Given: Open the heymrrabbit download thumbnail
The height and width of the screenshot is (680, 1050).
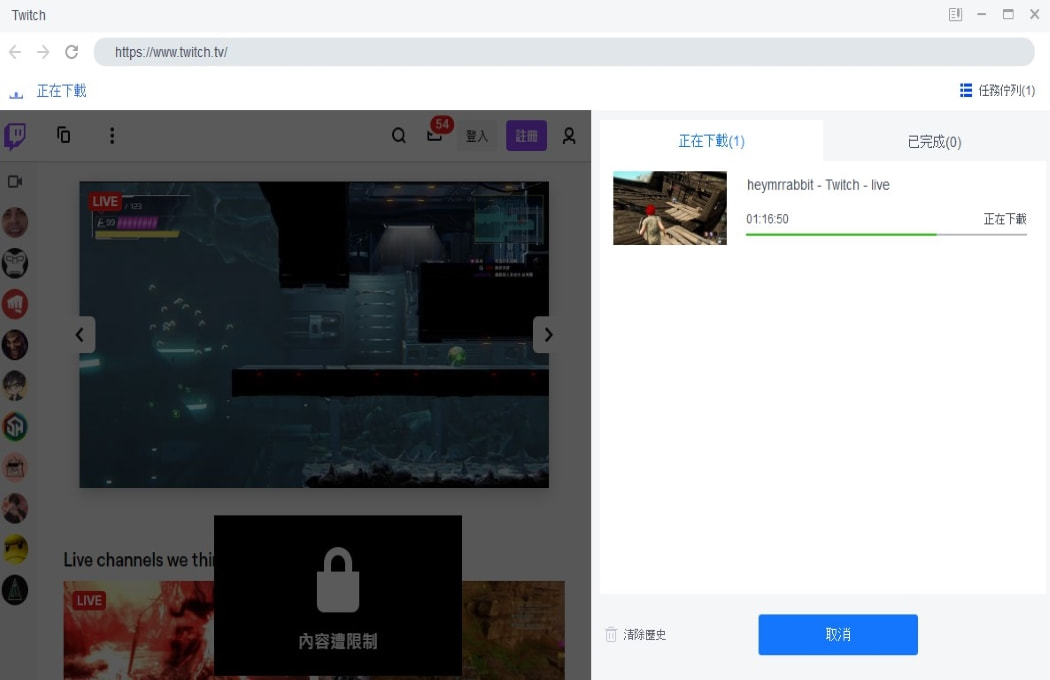Looking at the screenshot, I should [x=670, y=208].
